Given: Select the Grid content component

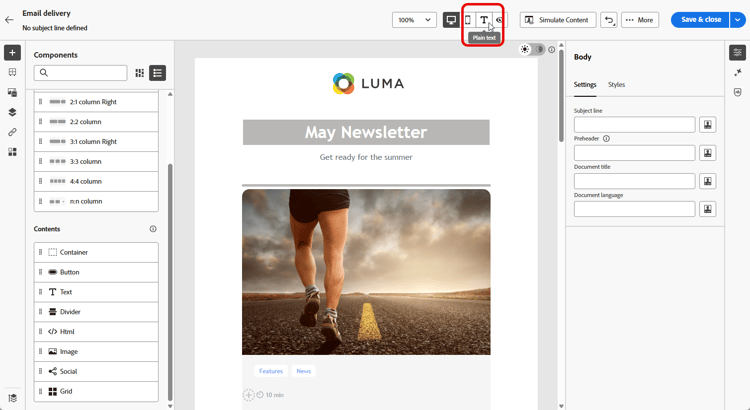Looking at the screenshot, I should (96, 391).
